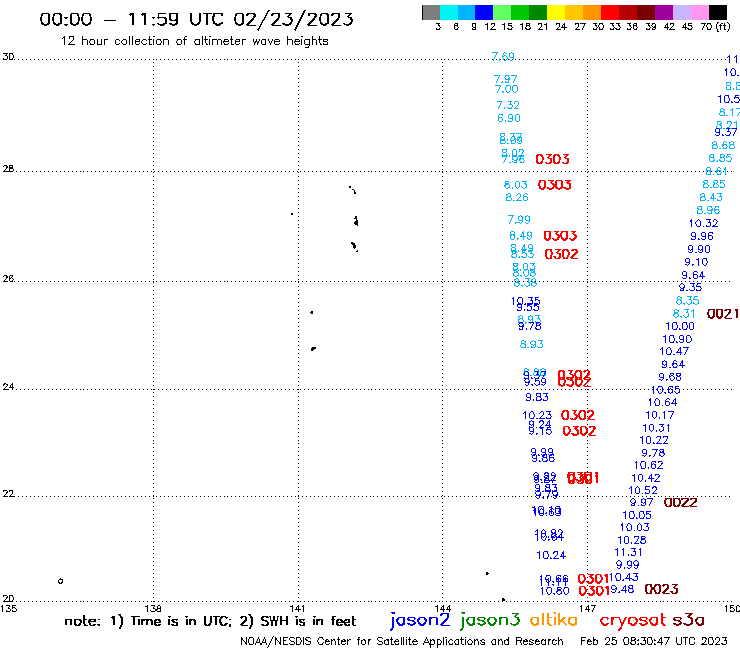Image resolution: width=740 pixels, height=650 pixels.
Task: Select the pink swatch near 70 (ft)
Action: pos(699,12)
